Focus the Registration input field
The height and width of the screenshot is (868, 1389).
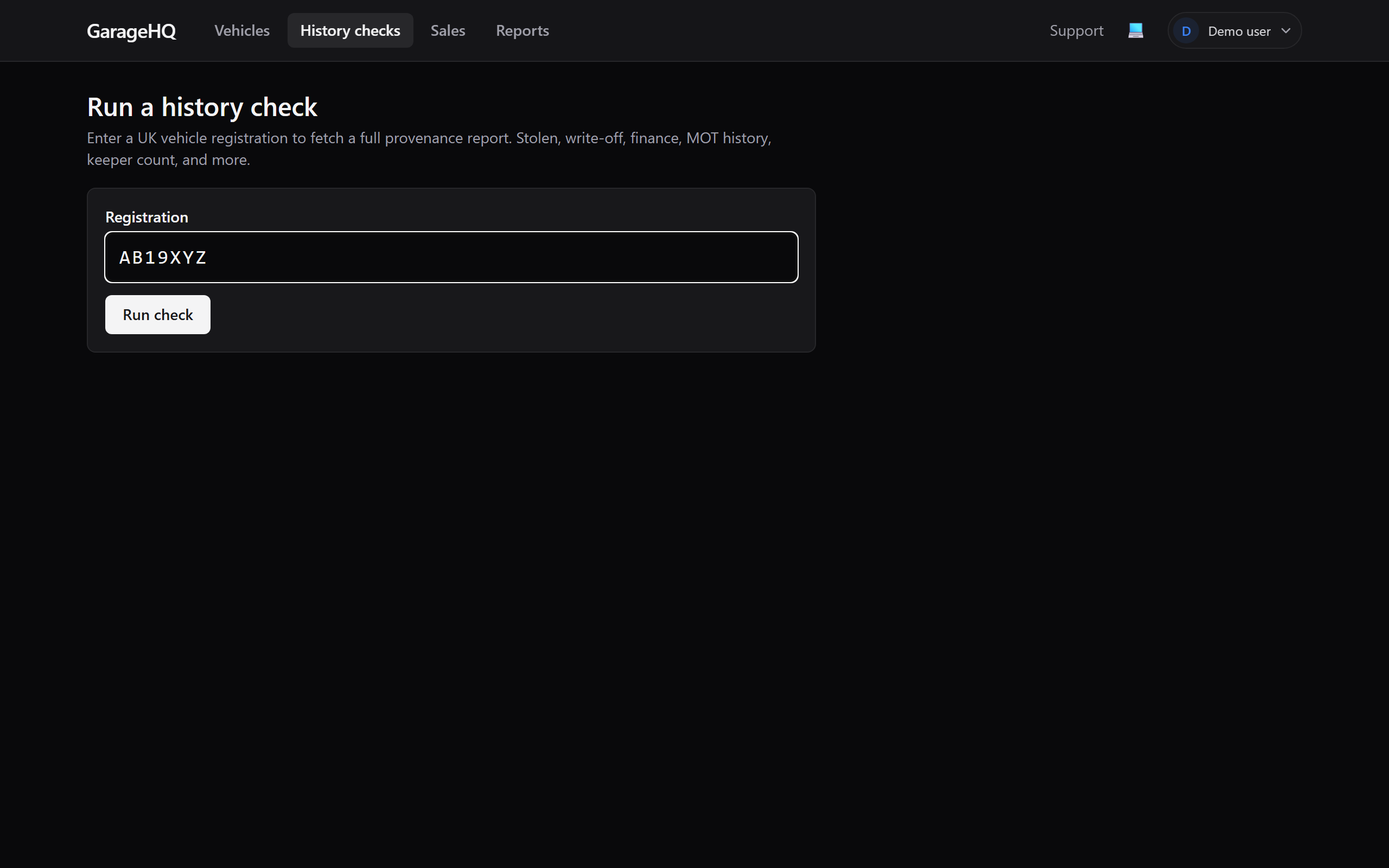(x=451, y=257)
